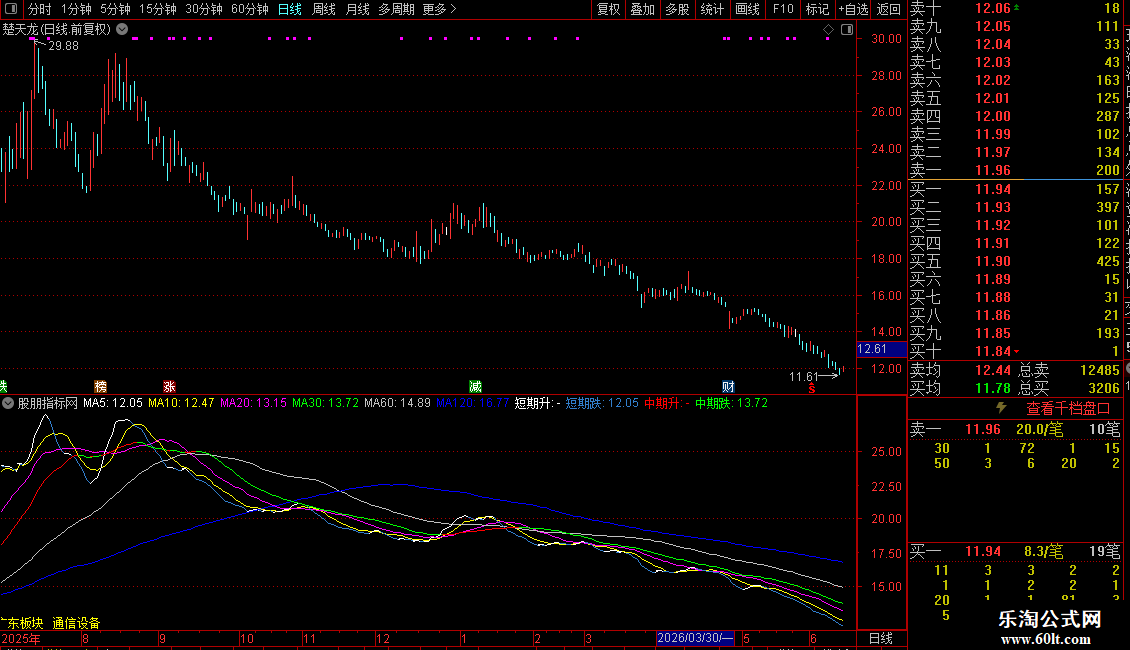Activate the 画线 drawing tool
The image size is (1130, 650).
pyautogui.click(x=747, y=9)
